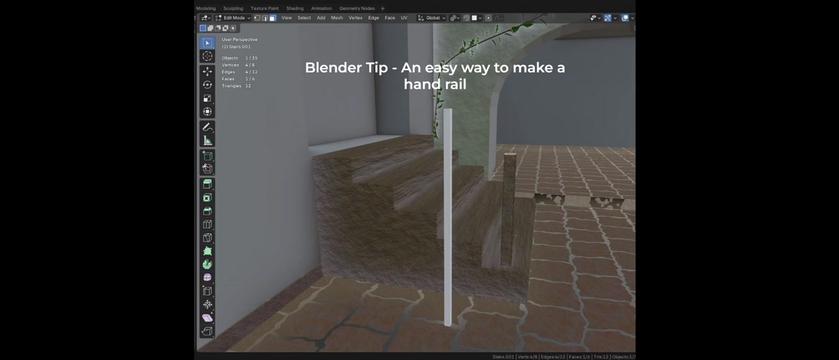
Task: Open the Vertex menu
Action: click(355, 18)
